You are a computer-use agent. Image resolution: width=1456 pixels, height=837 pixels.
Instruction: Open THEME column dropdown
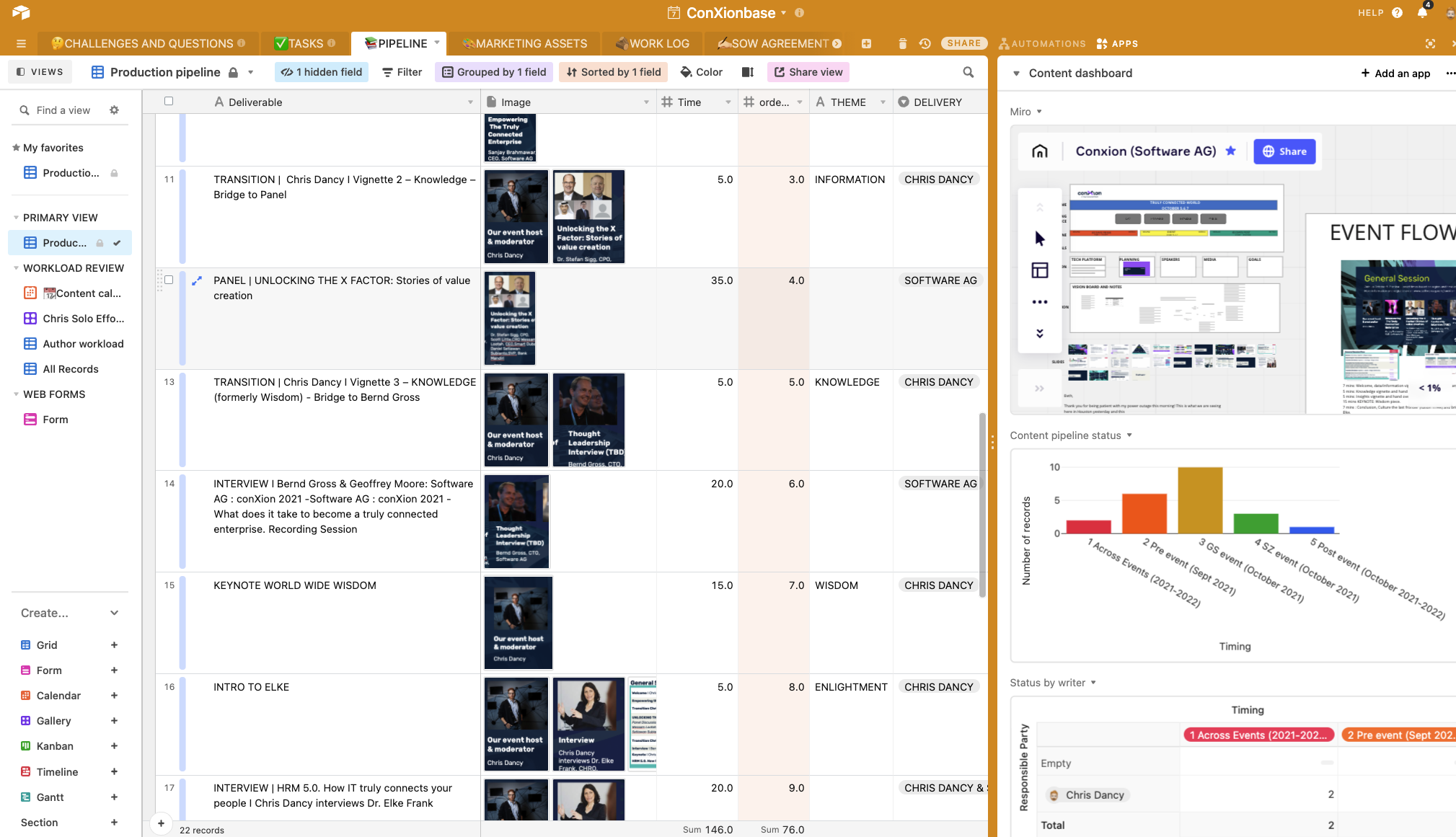[x=883, y=102]
